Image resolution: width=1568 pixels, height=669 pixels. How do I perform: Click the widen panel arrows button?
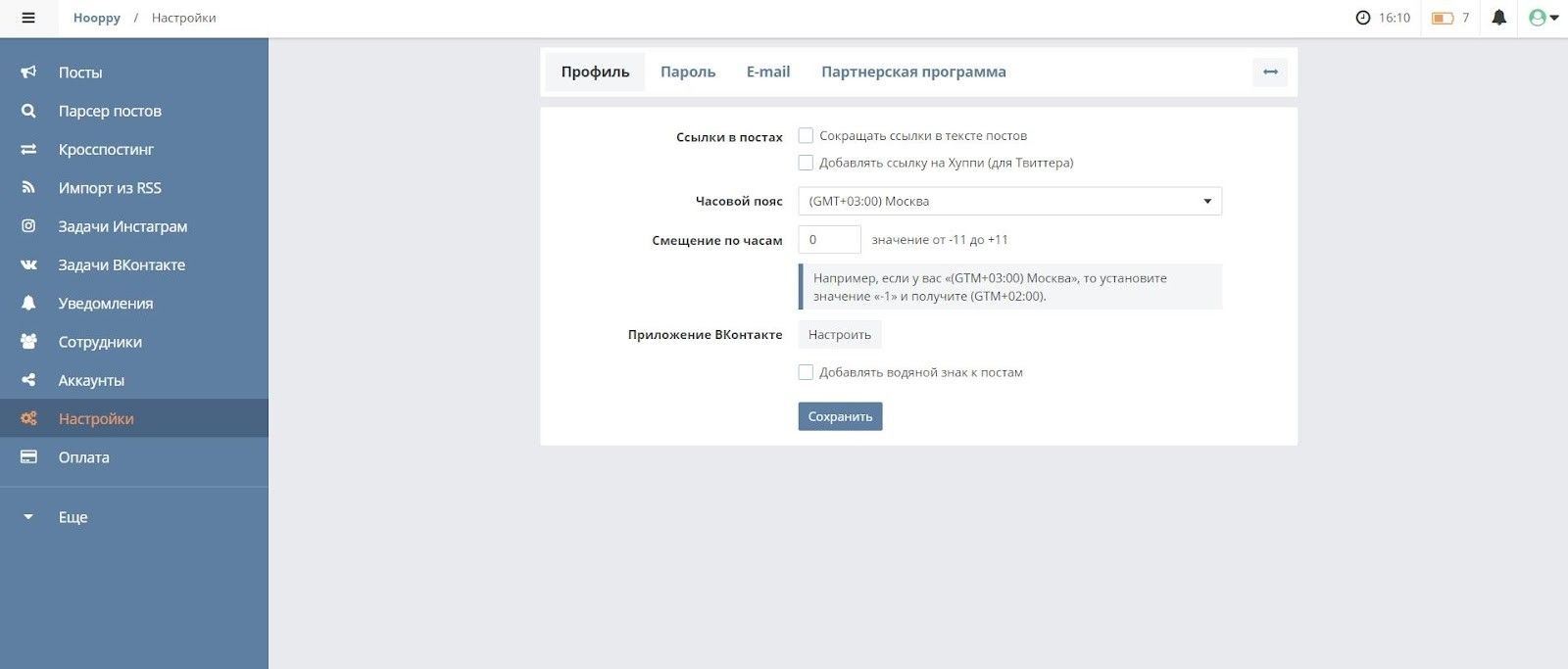point(1270,72)
